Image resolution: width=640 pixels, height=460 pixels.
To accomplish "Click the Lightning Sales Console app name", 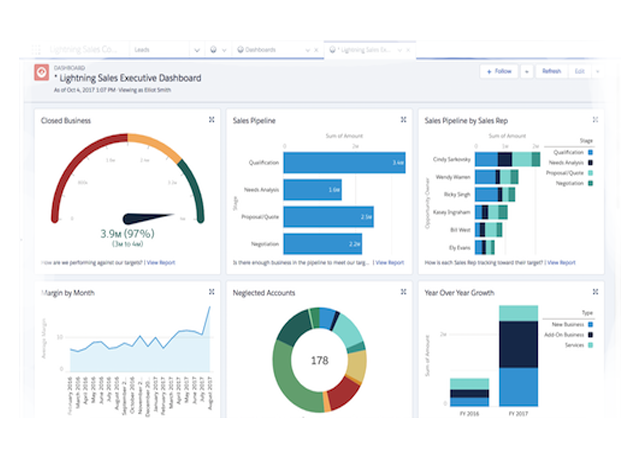I will click(x=83, y=50).
